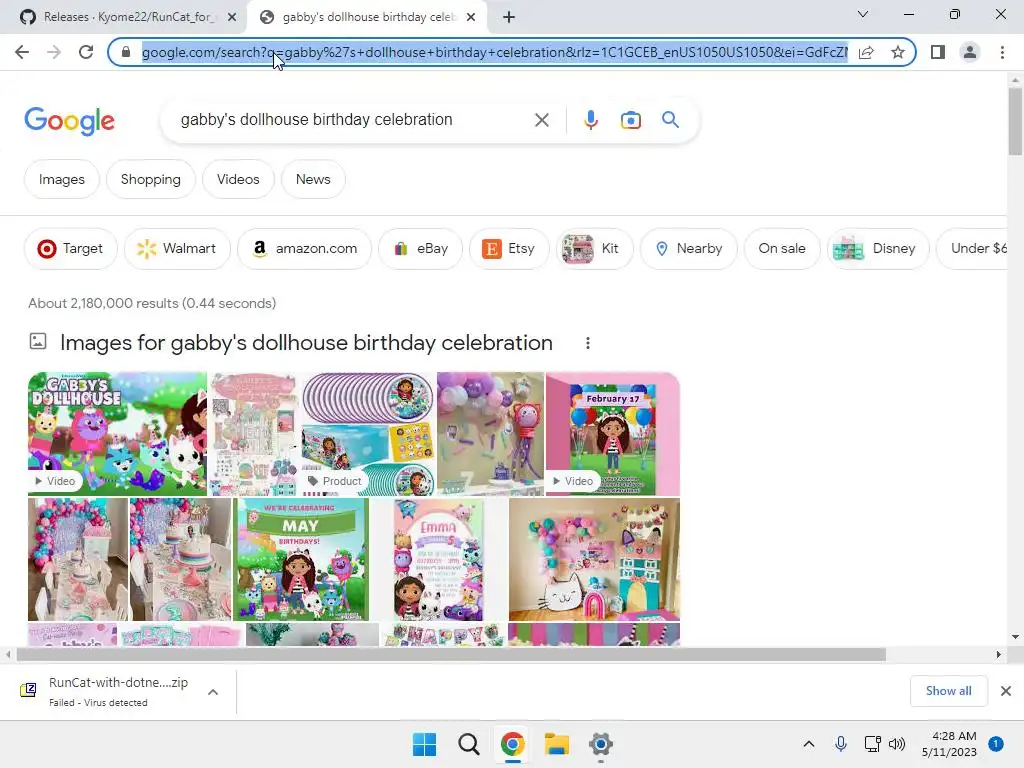Click the scroll right arrow of horizontal scrollbar
This screenshot has width=1024, height=768.
click(x=999, y=654)
